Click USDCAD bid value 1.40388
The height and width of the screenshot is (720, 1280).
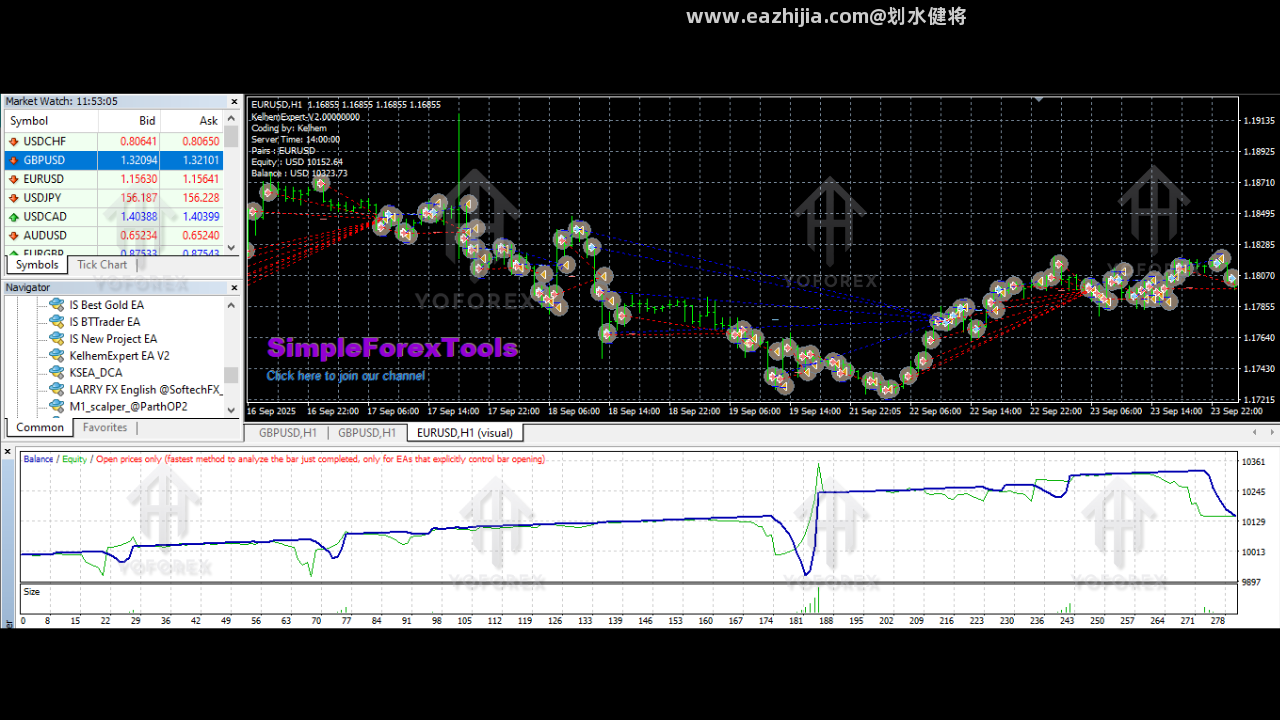pos(139,217)
